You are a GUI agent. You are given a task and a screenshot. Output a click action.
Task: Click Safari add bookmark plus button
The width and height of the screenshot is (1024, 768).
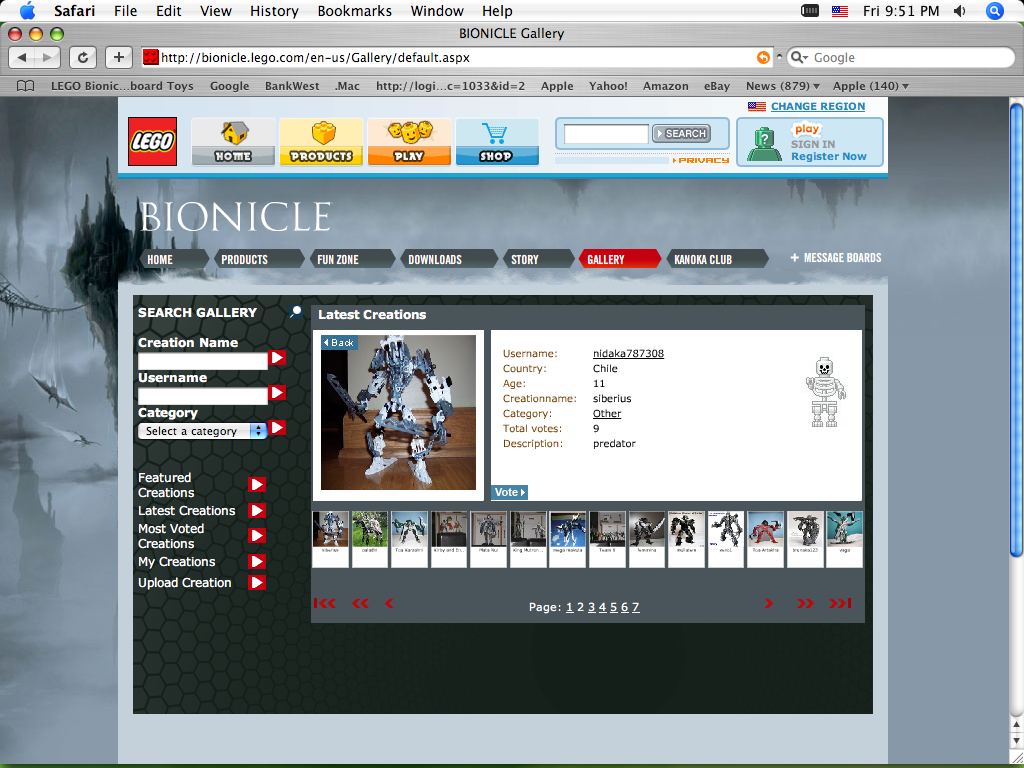(118, 57)
